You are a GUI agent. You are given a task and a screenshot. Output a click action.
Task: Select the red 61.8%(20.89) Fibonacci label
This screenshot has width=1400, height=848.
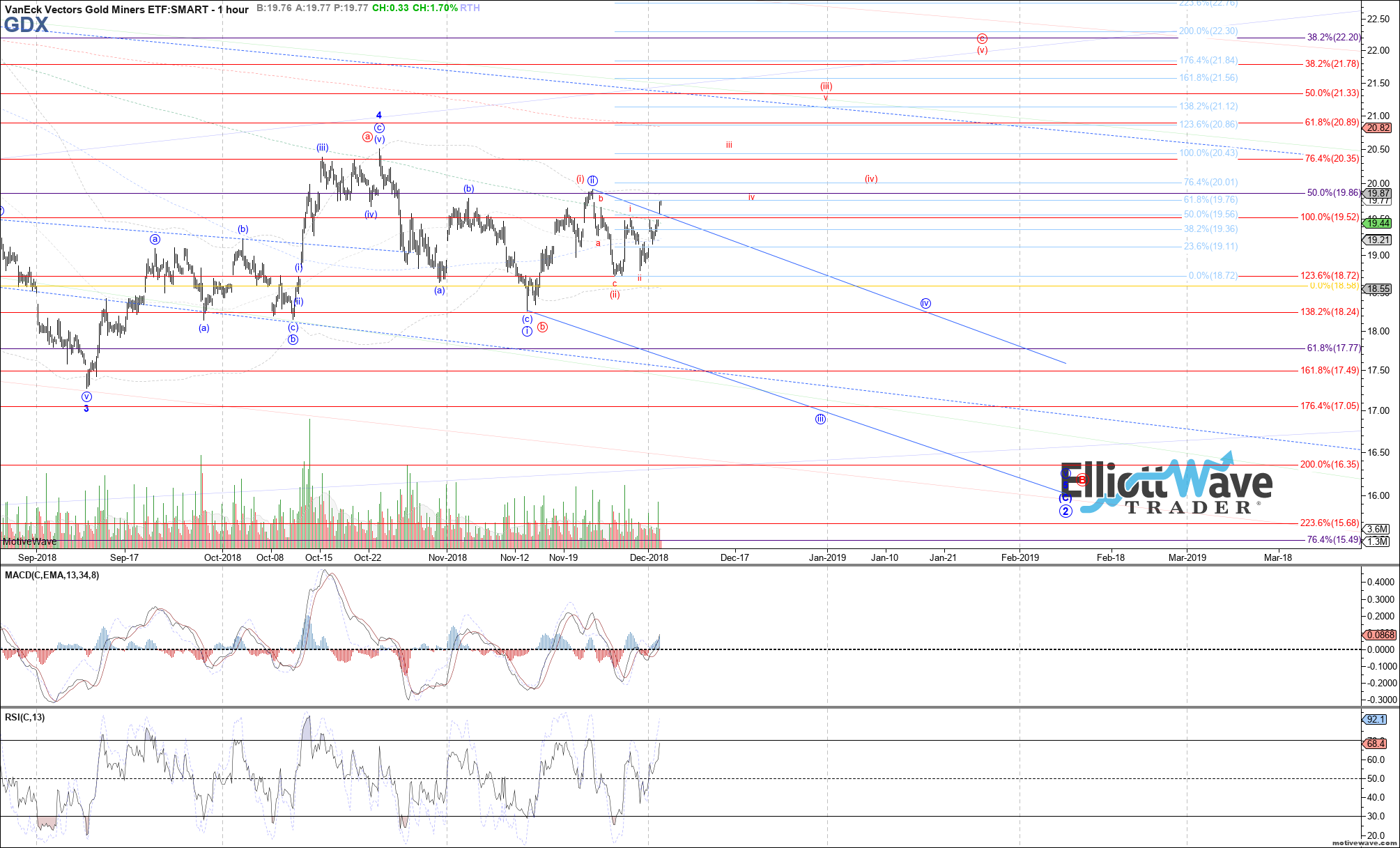pyautogui.click(x=1332, y=122)
